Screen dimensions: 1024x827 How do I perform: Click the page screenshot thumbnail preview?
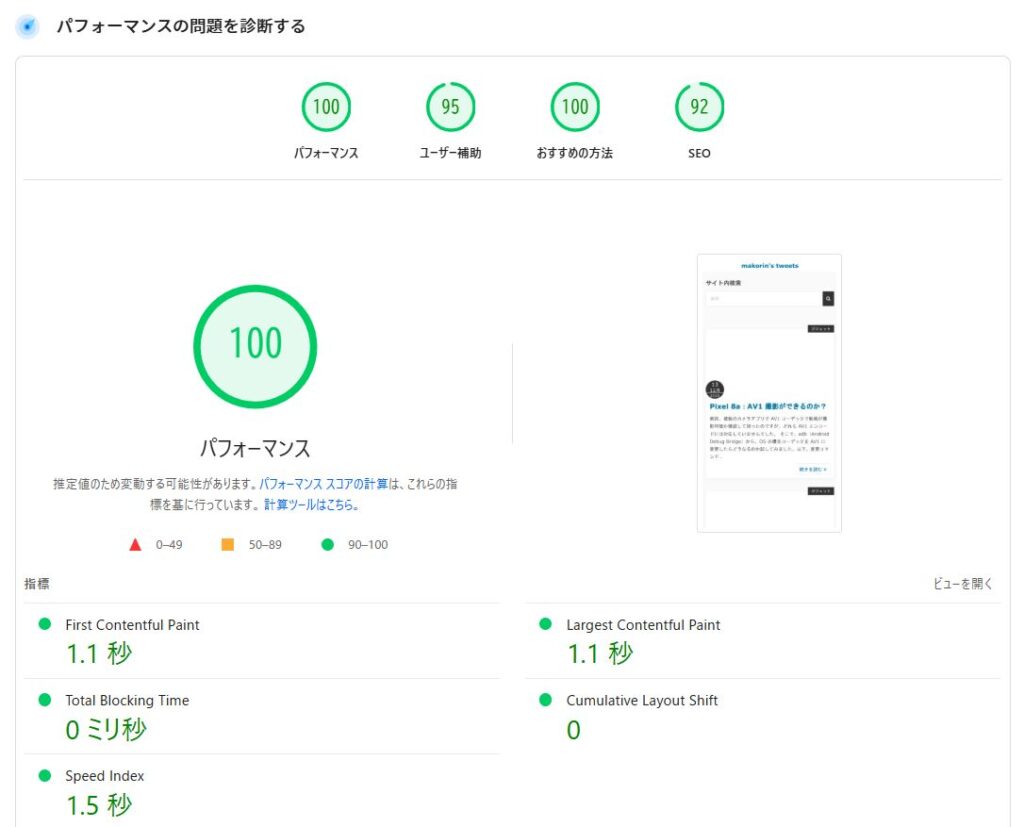tap(769, 393)
